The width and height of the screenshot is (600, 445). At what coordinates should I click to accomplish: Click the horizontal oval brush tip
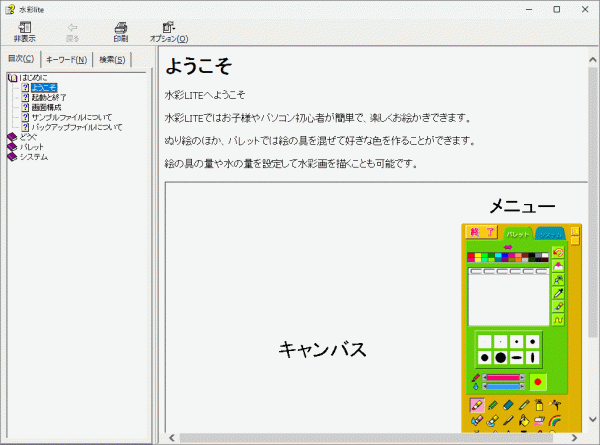(517, 358)
